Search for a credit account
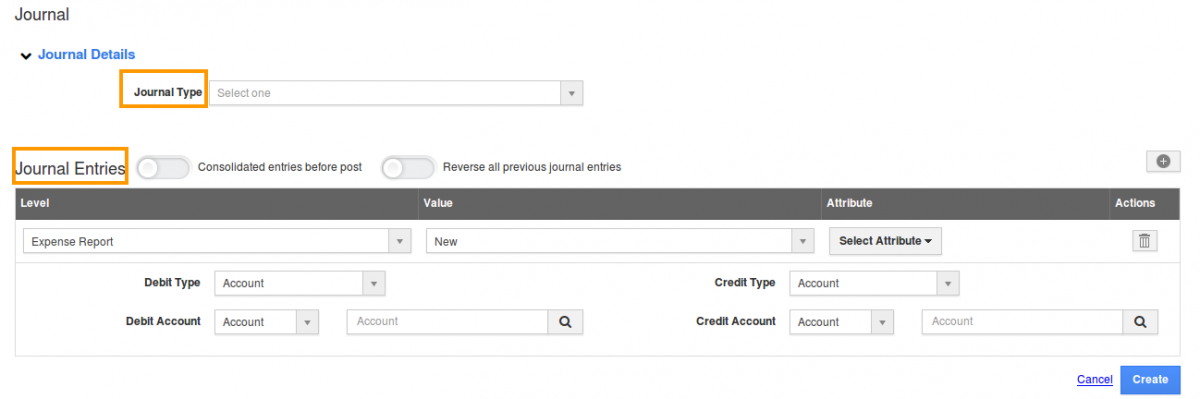The width and height of the screenshot is (1200, 399). [x=1140, y=322]
